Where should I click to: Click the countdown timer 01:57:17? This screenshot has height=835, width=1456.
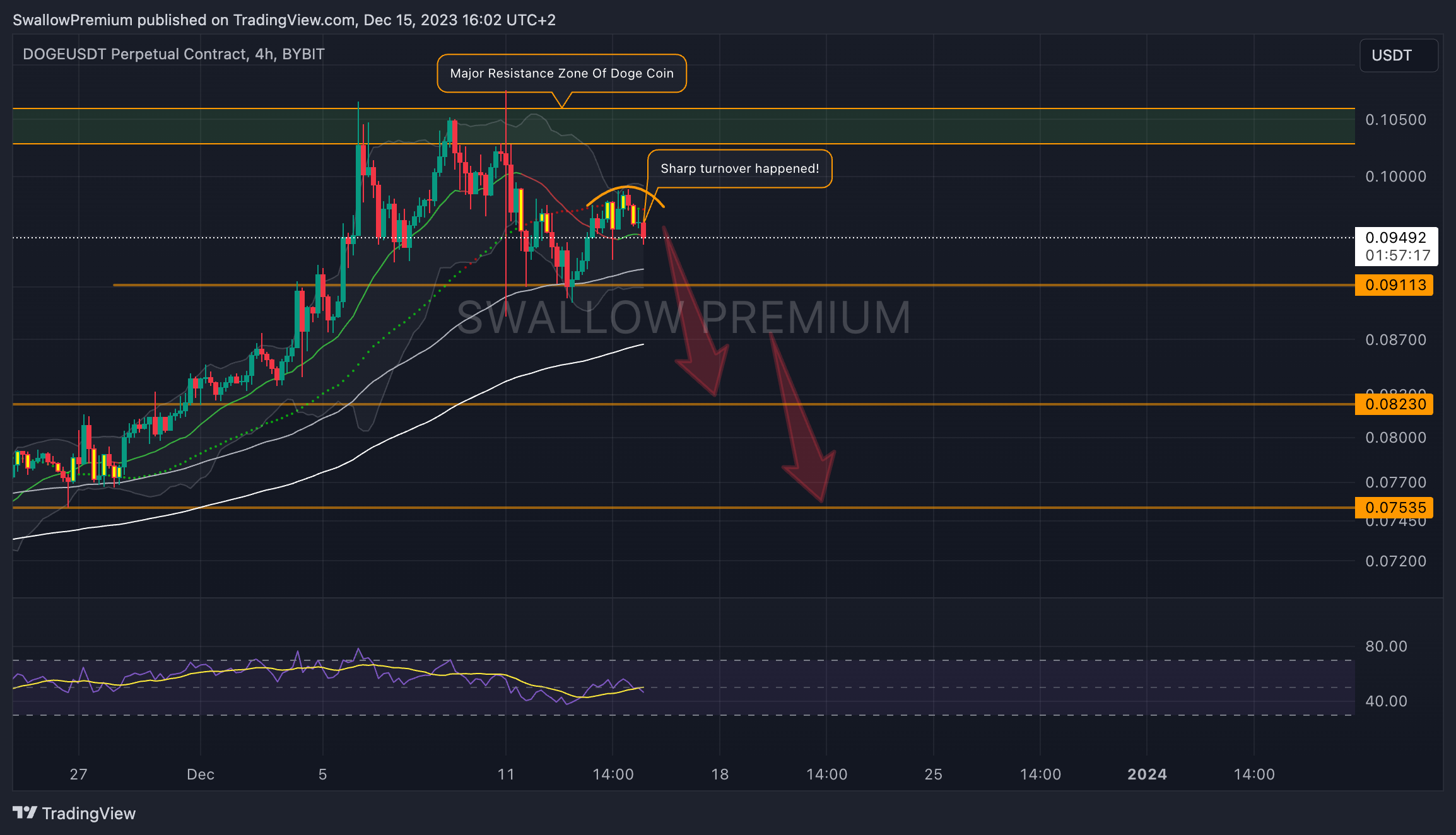pos(1398,255)
